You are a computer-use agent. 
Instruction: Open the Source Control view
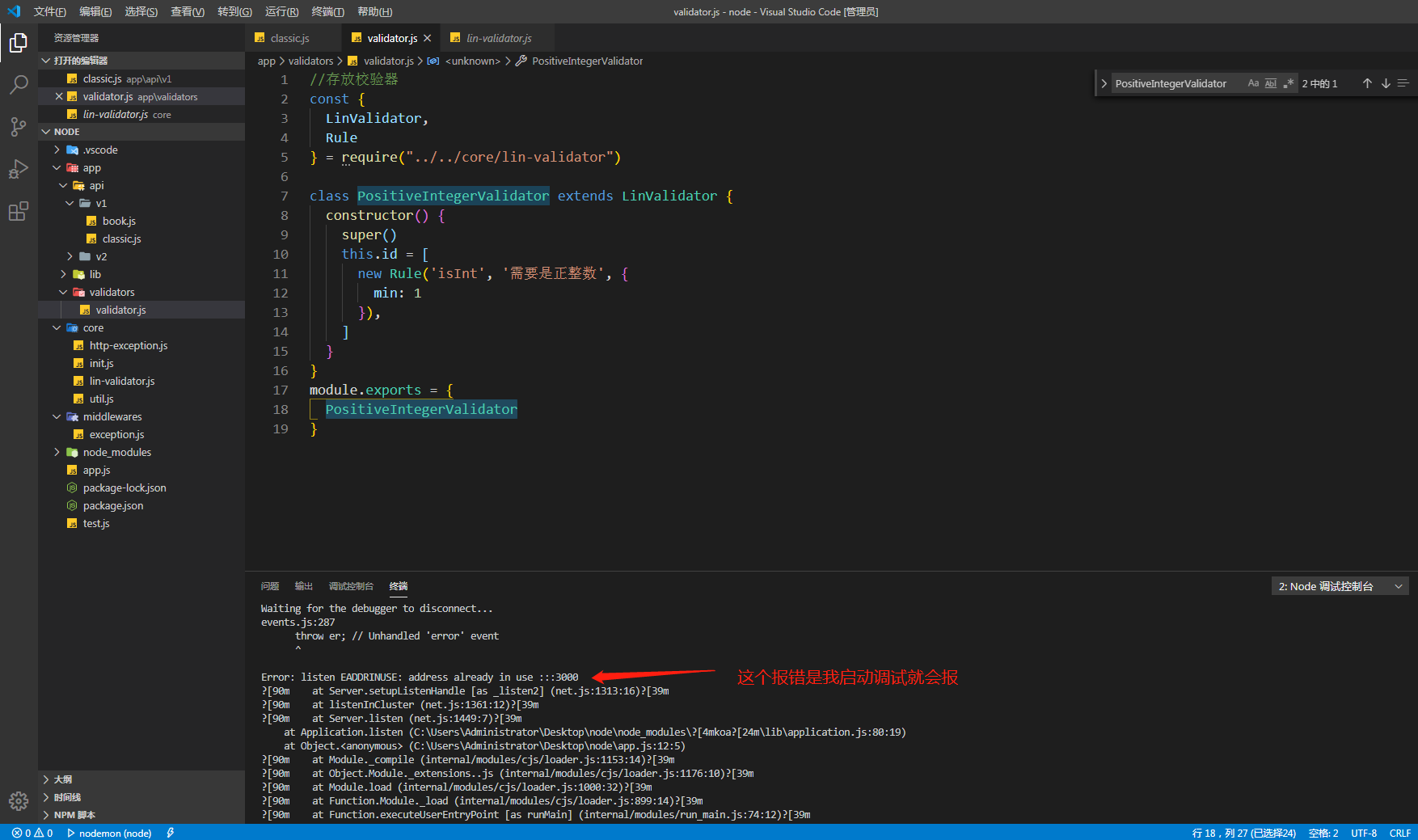click(19, 126)
